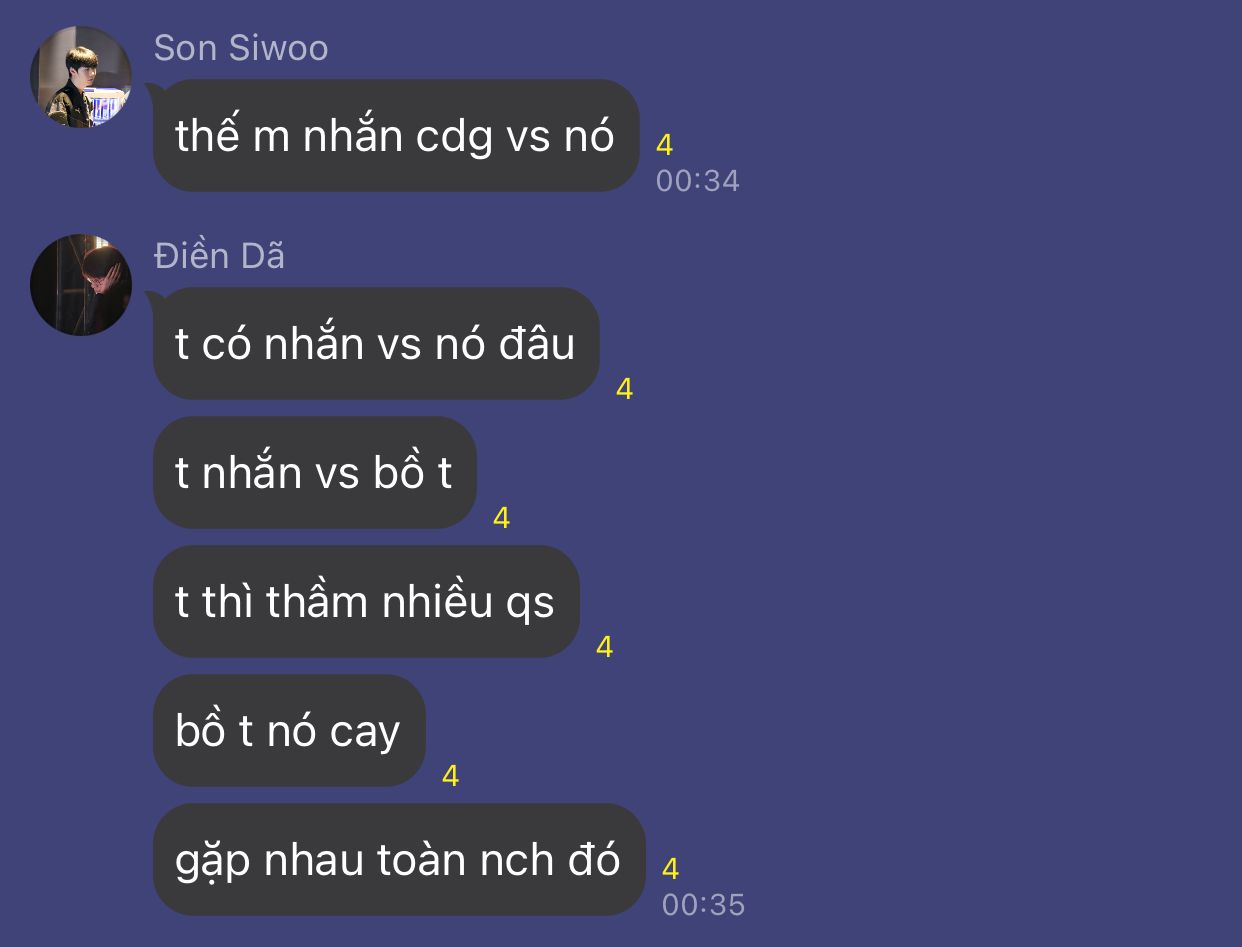The height and width of the screenshot is (947, 1242).
Task: Click the 00:35 timestamp
Action: click(704, 905)
